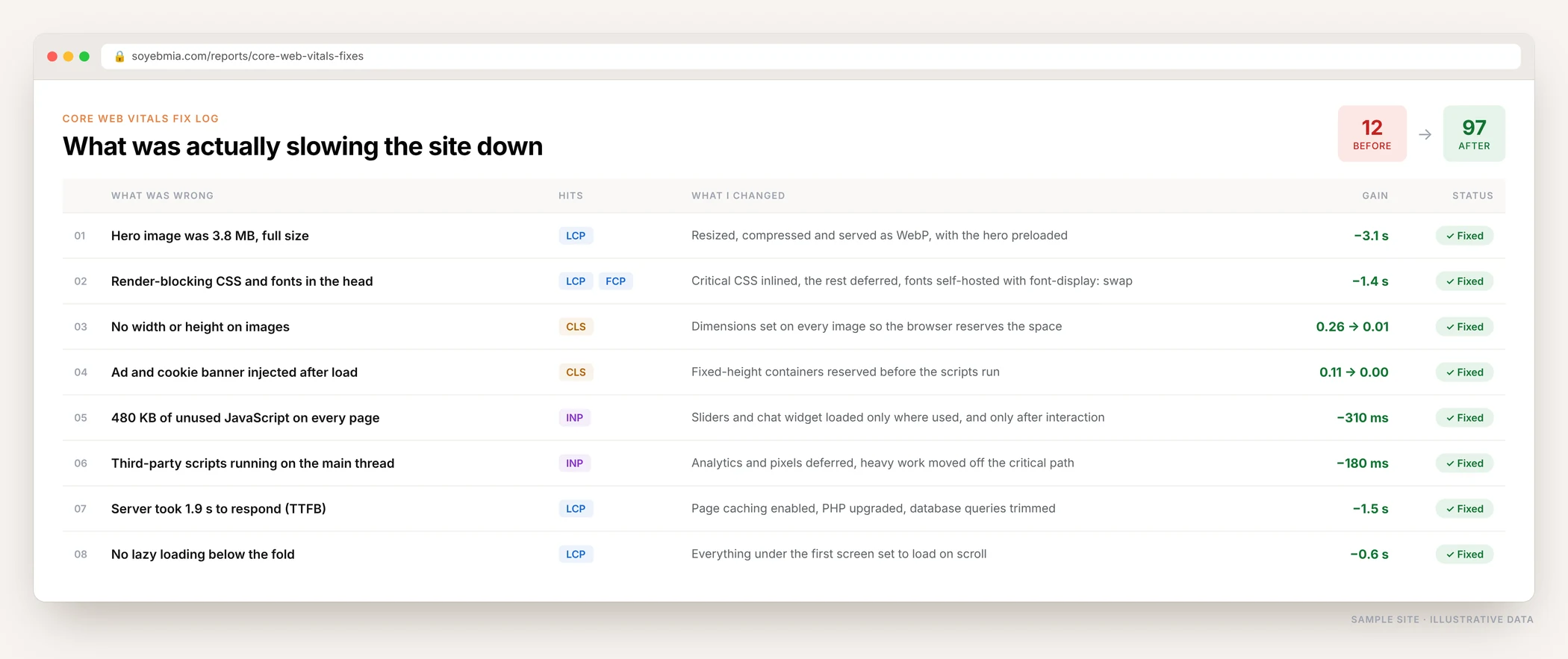
Task: Click the LCP tag on Render-blocking CSS row
Action: point(576,281)
